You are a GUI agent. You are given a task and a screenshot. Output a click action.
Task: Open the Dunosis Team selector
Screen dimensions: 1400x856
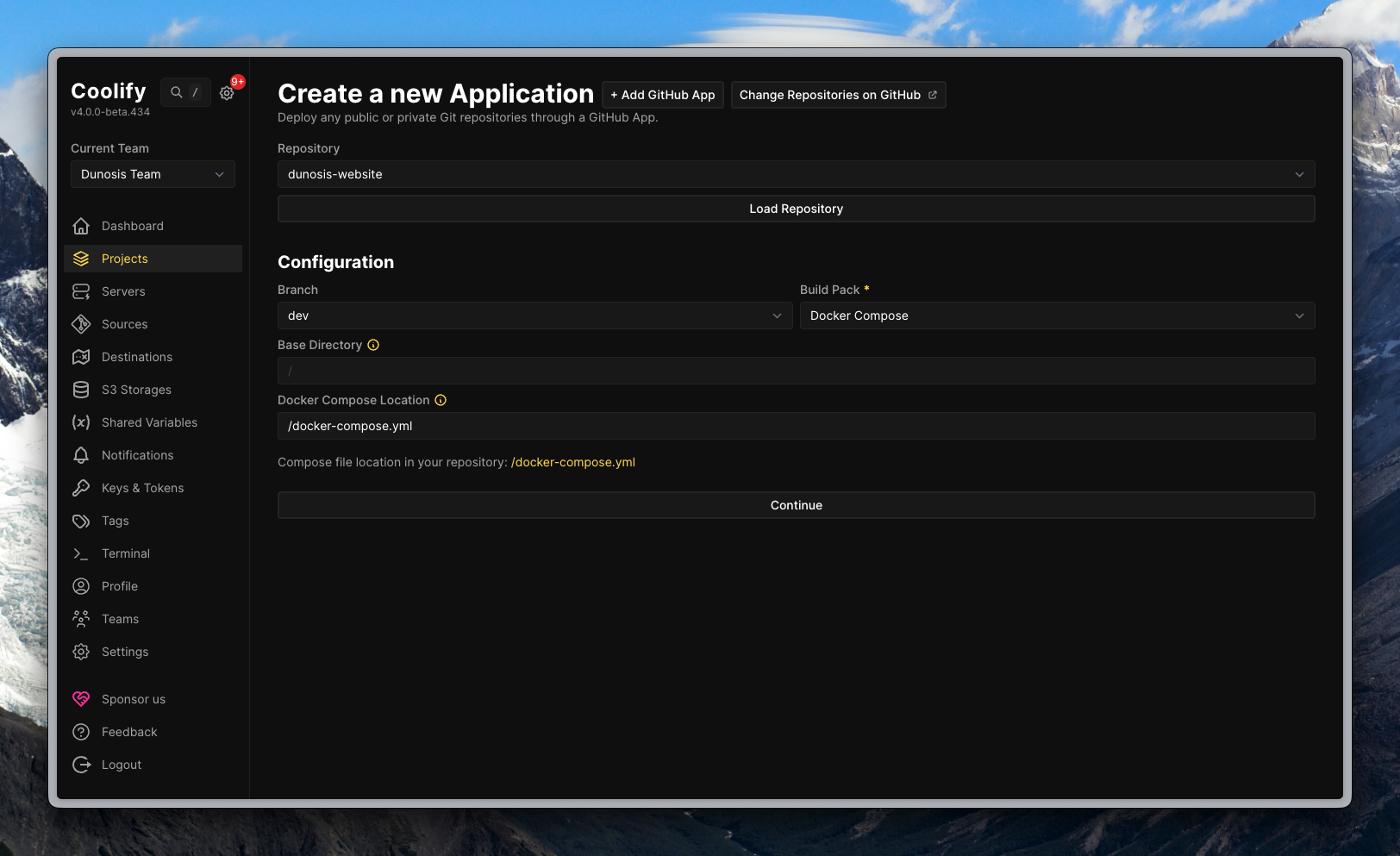click(152, 174)
